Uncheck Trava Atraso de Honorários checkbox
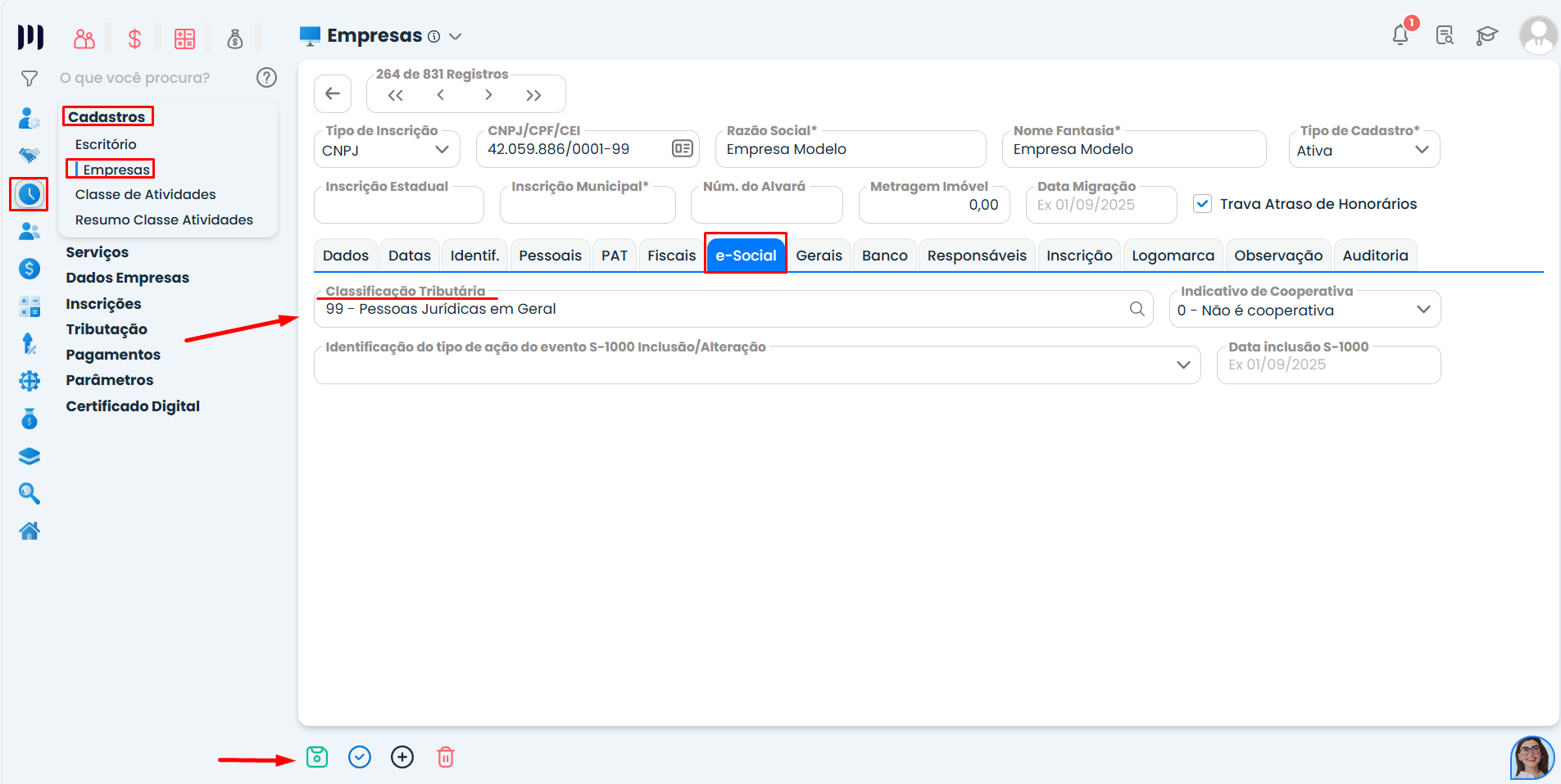 pyautogui.click(x=1202, y=204)
